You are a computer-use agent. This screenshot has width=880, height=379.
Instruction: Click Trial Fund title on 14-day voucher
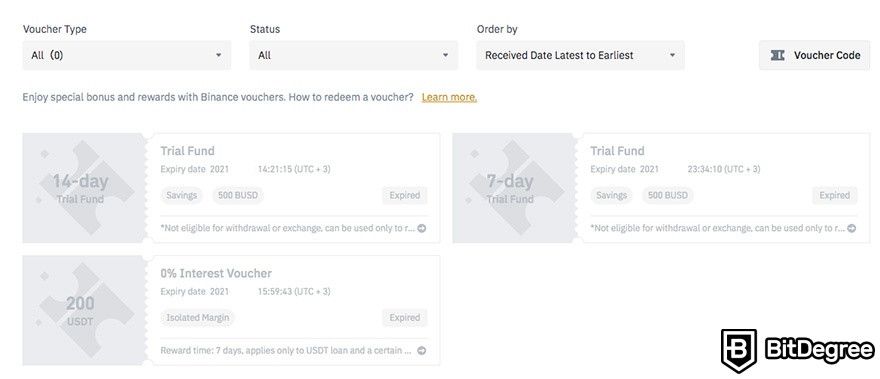coord(187,151)
